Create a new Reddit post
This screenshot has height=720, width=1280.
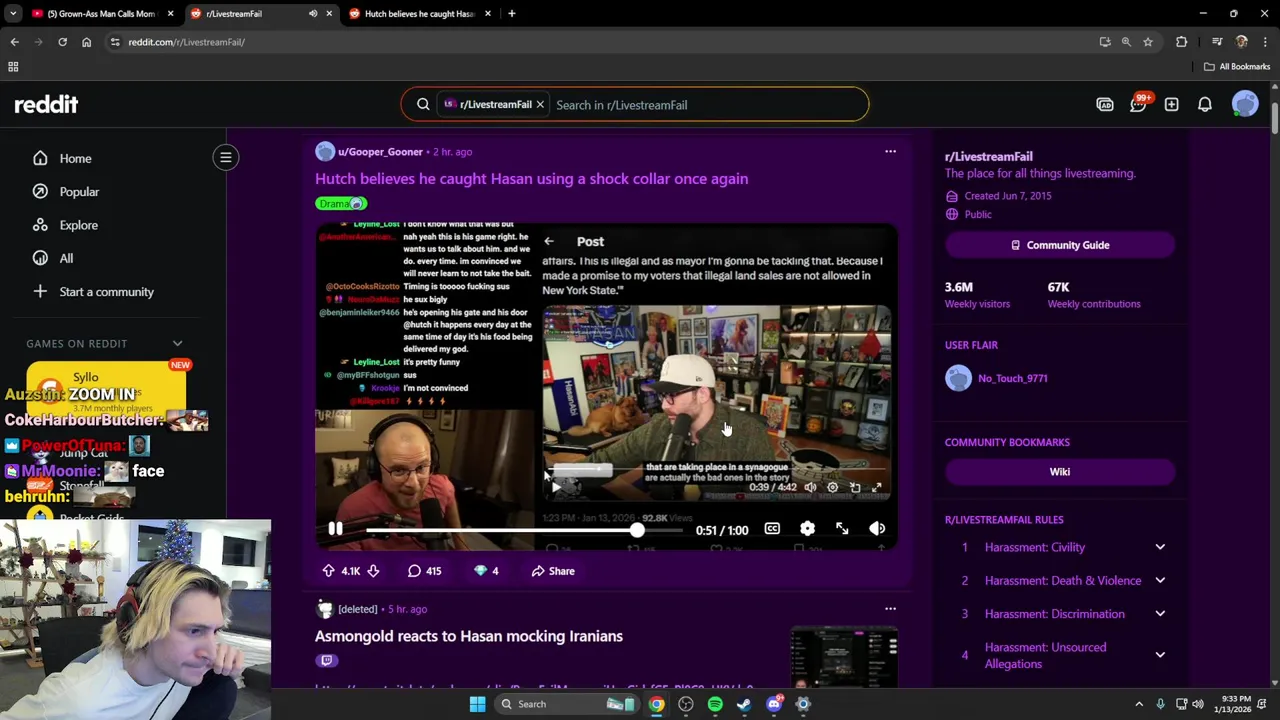tap(1171, 104)
